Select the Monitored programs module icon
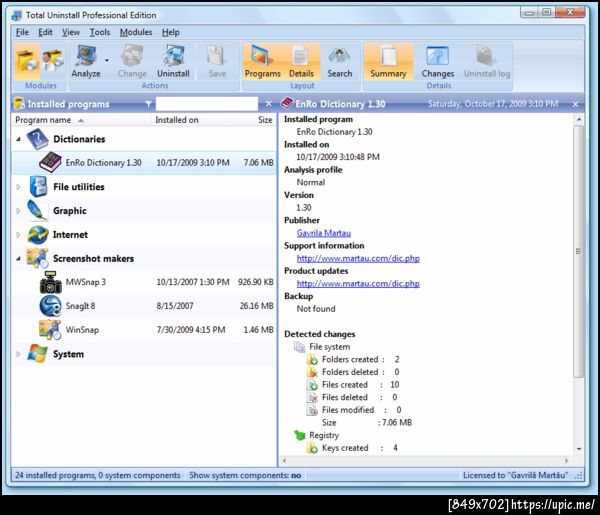The image size is (600, 515). click(52, 61)
